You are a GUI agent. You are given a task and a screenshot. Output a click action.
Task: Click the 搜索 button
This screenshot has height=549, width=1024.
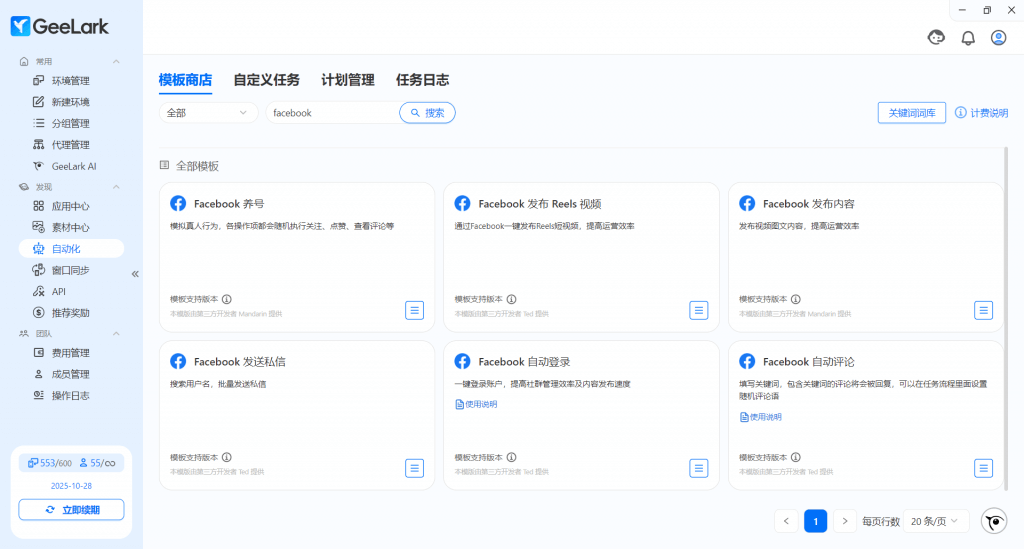(427, 113)
